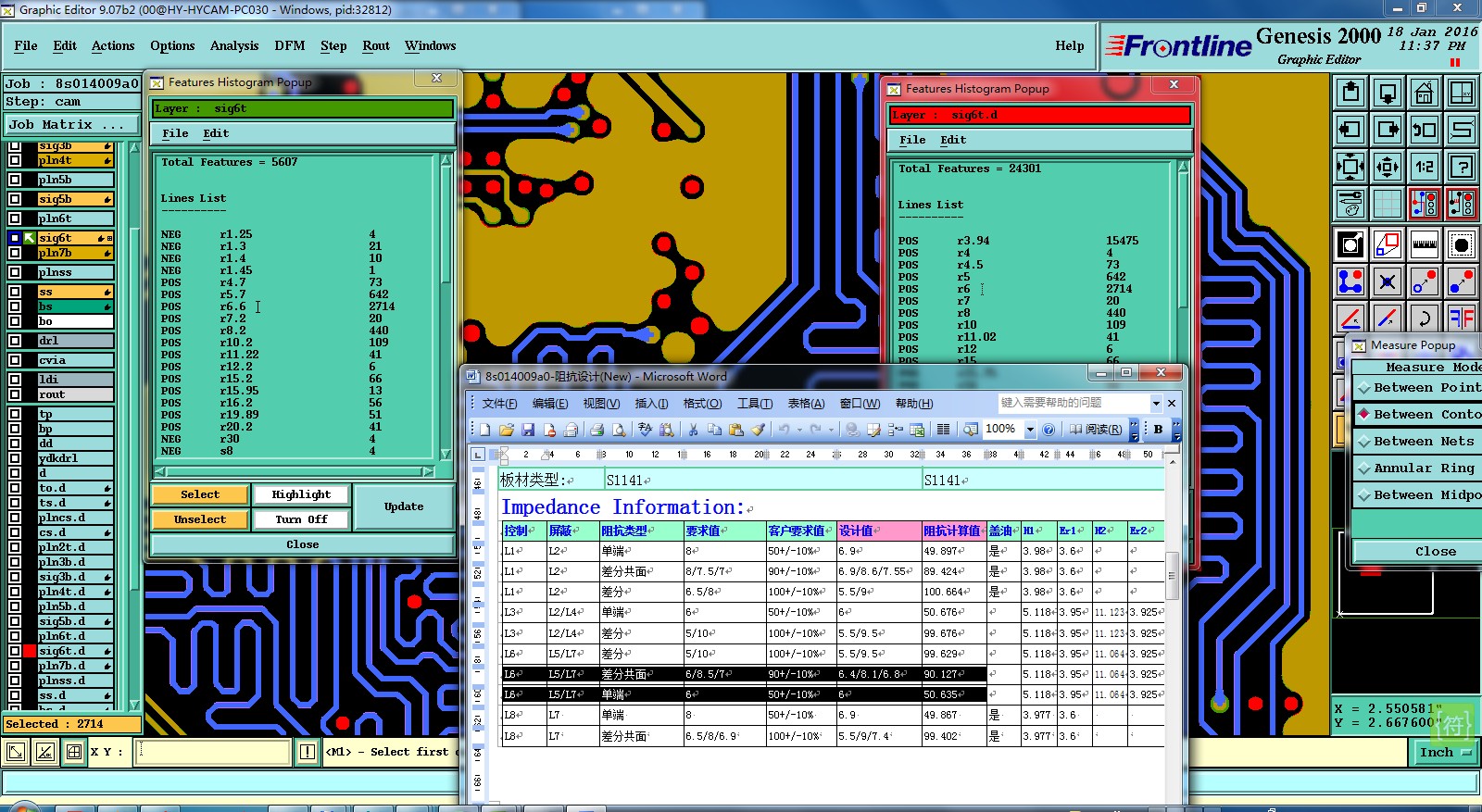Open the Analysis menu
Screen dimensions: 1482x812
[x=234, y=45]
